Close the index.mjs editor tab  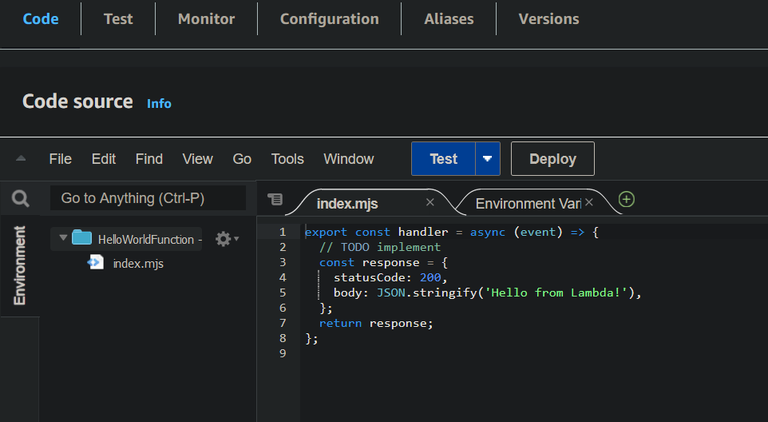(x=430, y=203)
